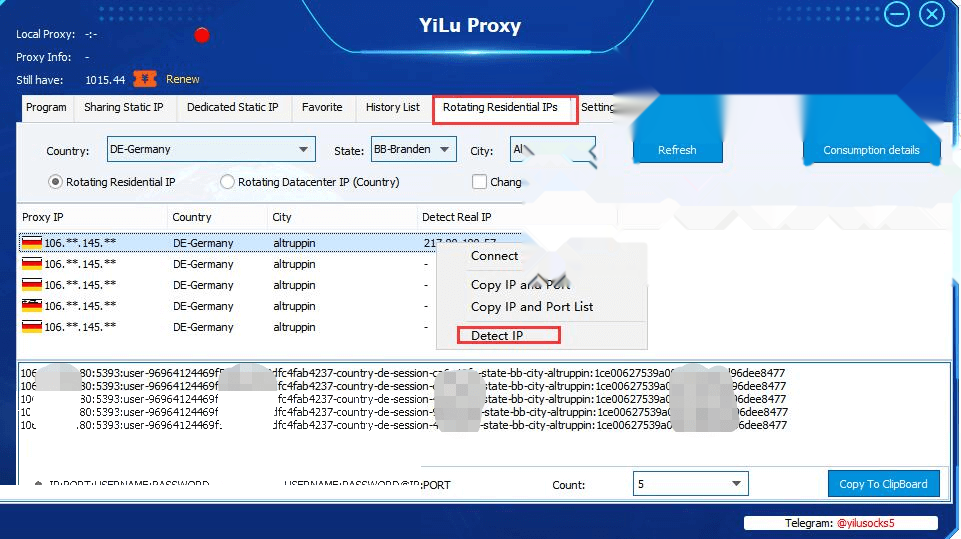Open Consumption details
This screenshot has width=961, height=539.
click(871, 150)
